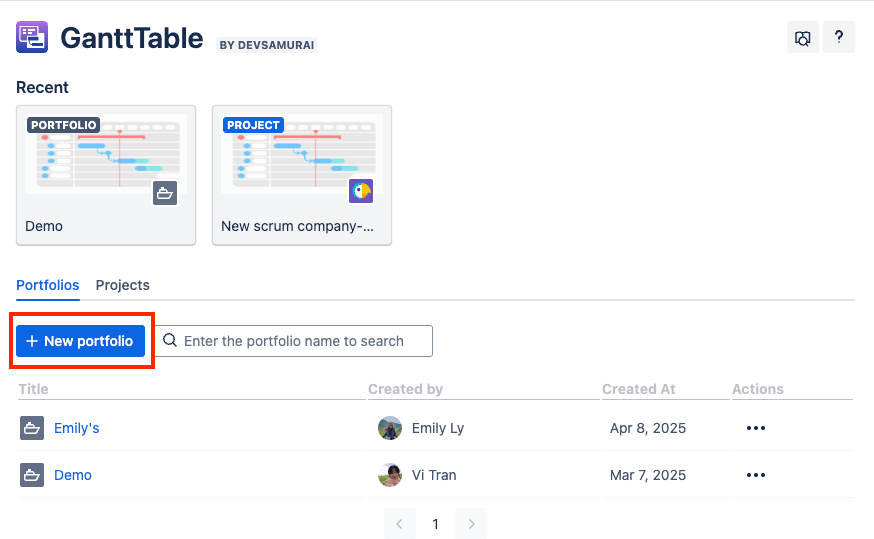Click the search magnifier icon
Viewport: 874px width, 539px height.
tap(170, 341)
